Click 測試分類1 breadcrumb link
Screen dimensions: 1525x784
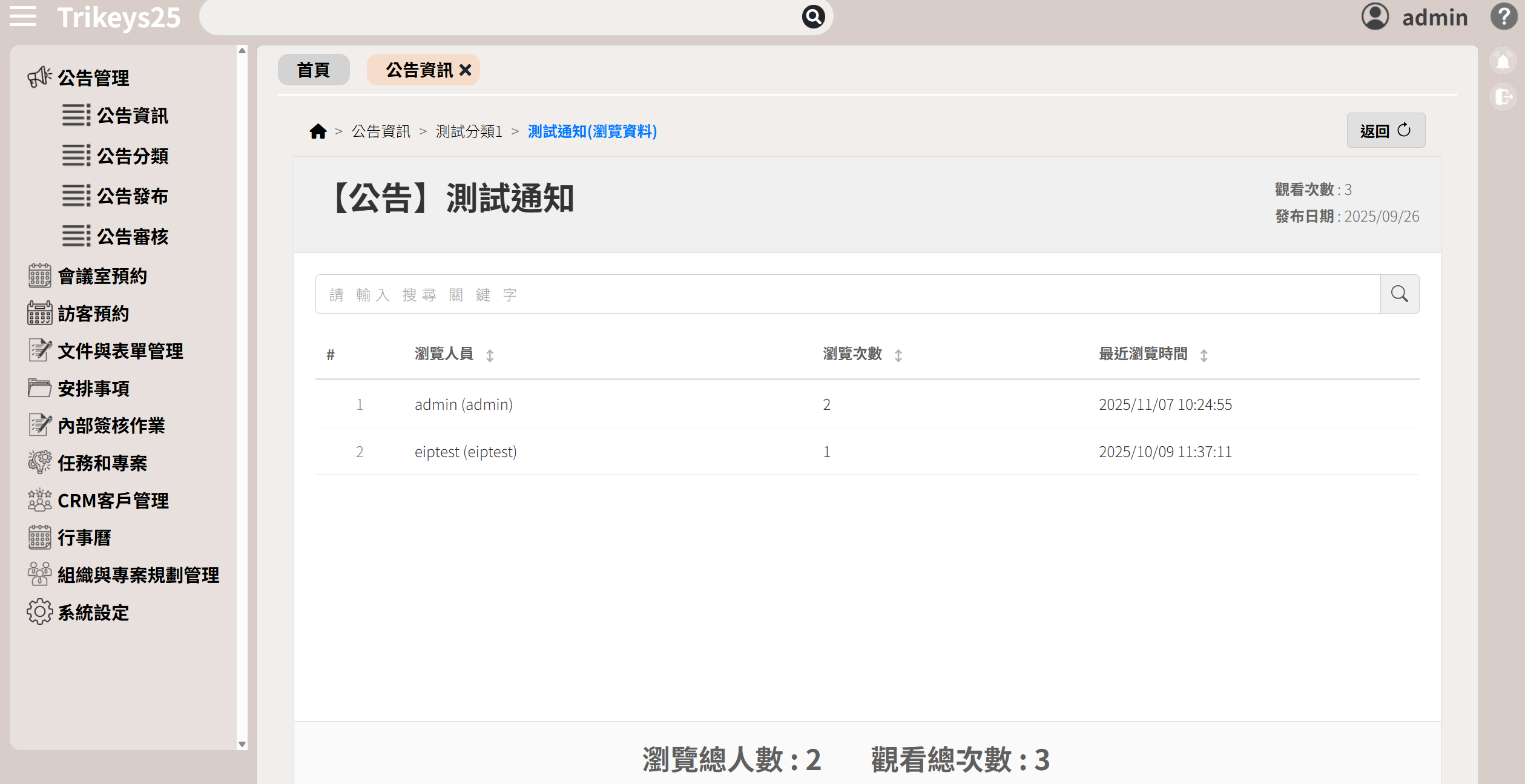(x=469, y=131)
